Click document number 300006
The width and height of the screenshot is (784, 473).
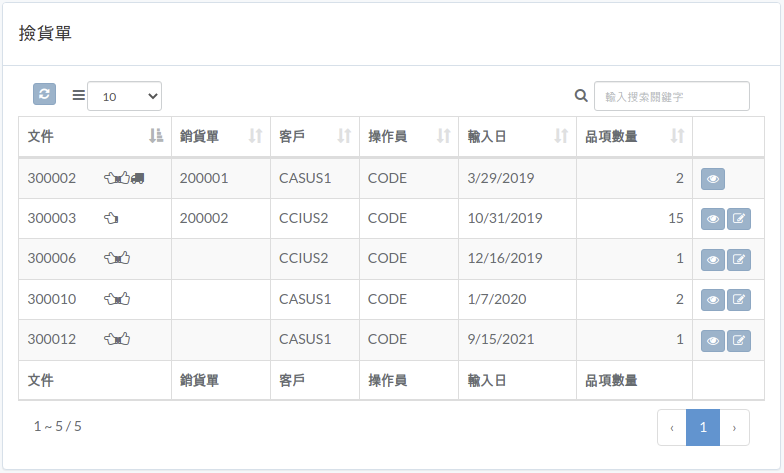pos(52,258)
